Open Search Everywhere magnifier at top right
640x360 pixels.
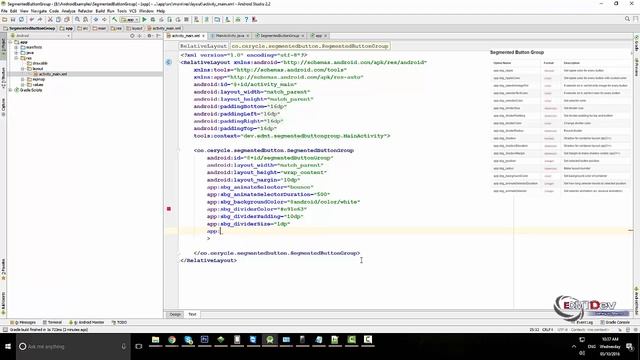point(627,19)
